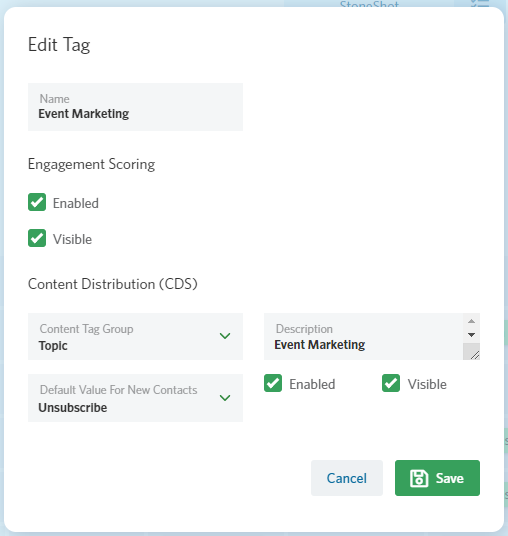The height and width of the screenshot is (536, 508).
Task: Open the Unsubscribe default value selection
Action: click(x=135, y=398)
